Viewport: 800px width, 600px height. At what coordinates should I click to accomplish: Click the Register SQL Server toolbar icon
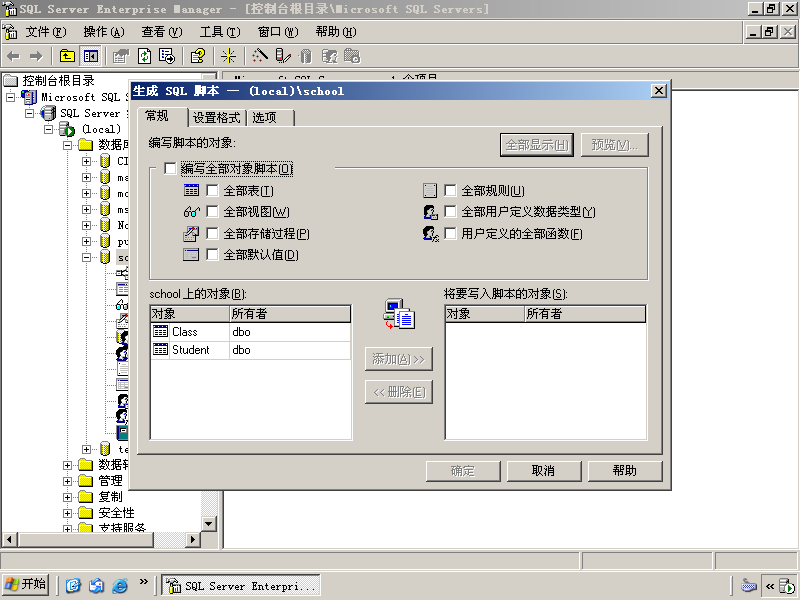pyautogui.click(x=283, y=56)
